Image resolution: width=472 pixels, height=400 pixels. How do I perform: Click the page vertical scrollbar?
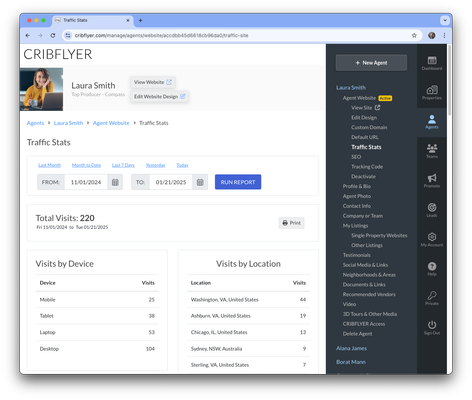449,80
